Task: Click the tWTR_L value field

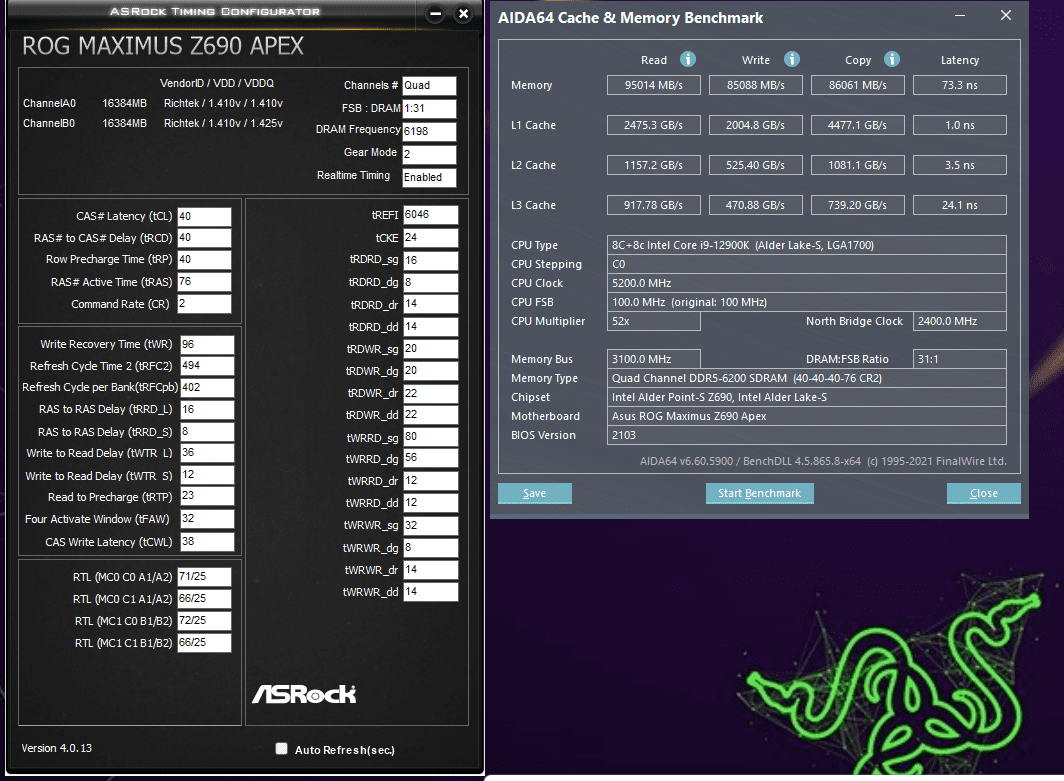Action: [x=207, y=453]
